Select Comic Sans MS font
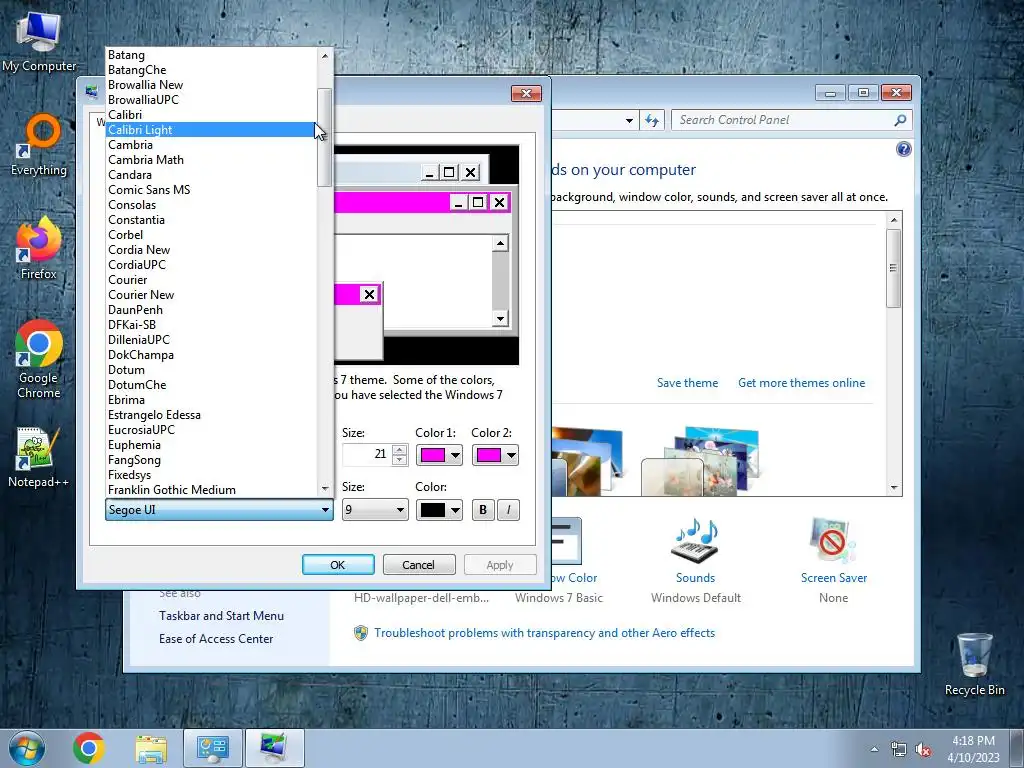 [210, 190]
